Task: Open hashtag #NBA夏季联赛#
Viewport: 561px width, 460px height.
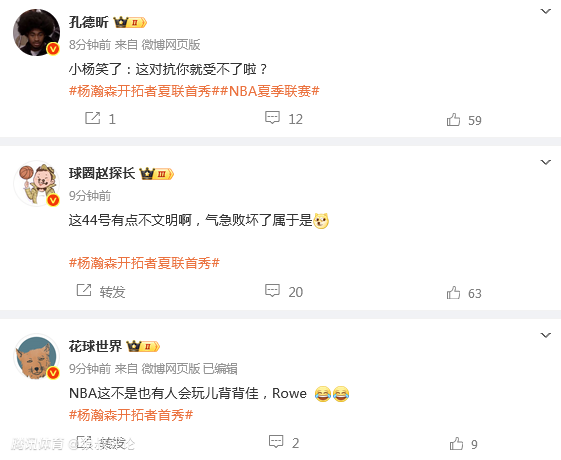Action: coord(270,91)
